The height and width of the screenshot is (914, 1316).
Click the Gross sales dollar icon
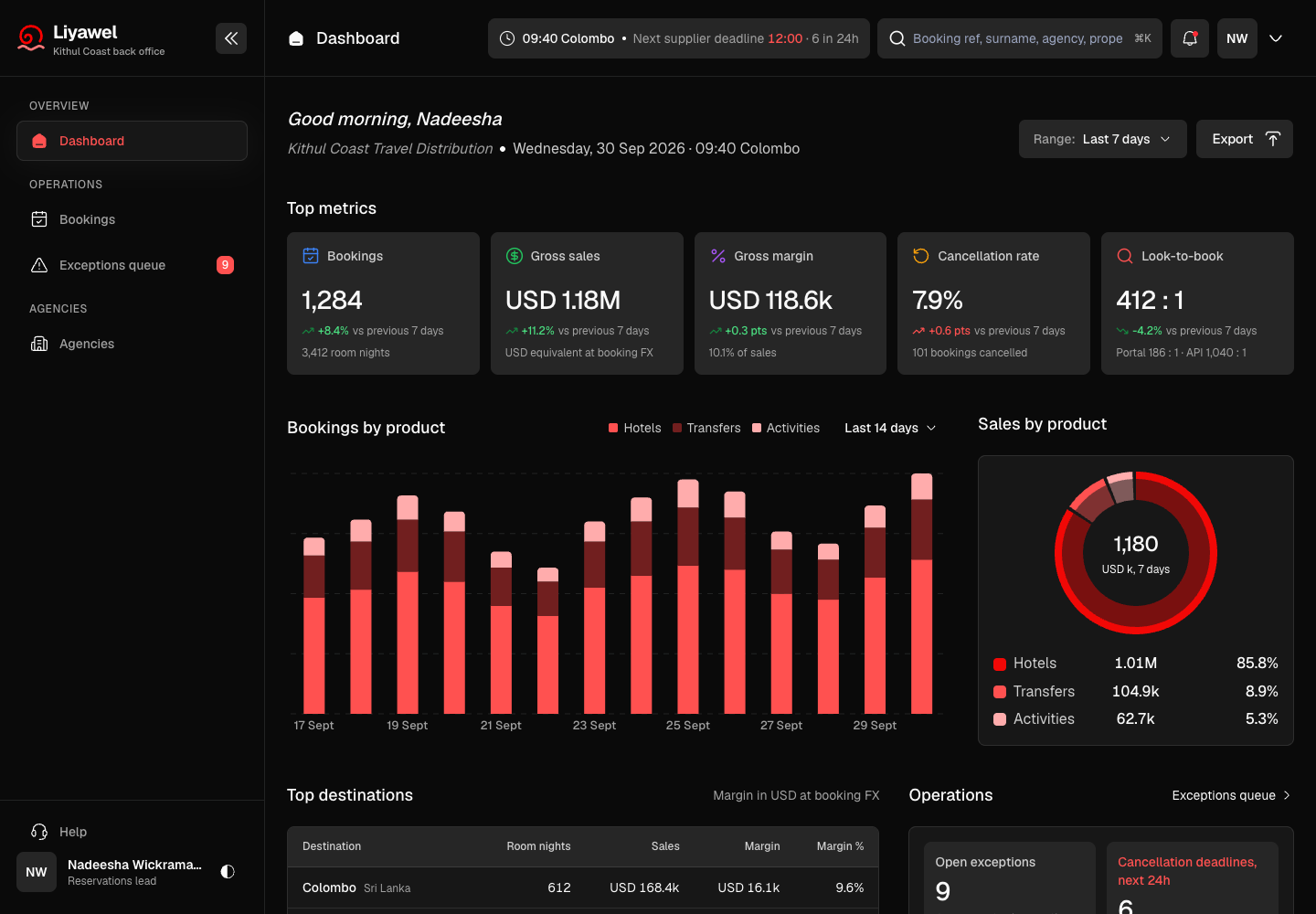click(x=515, y=256)
